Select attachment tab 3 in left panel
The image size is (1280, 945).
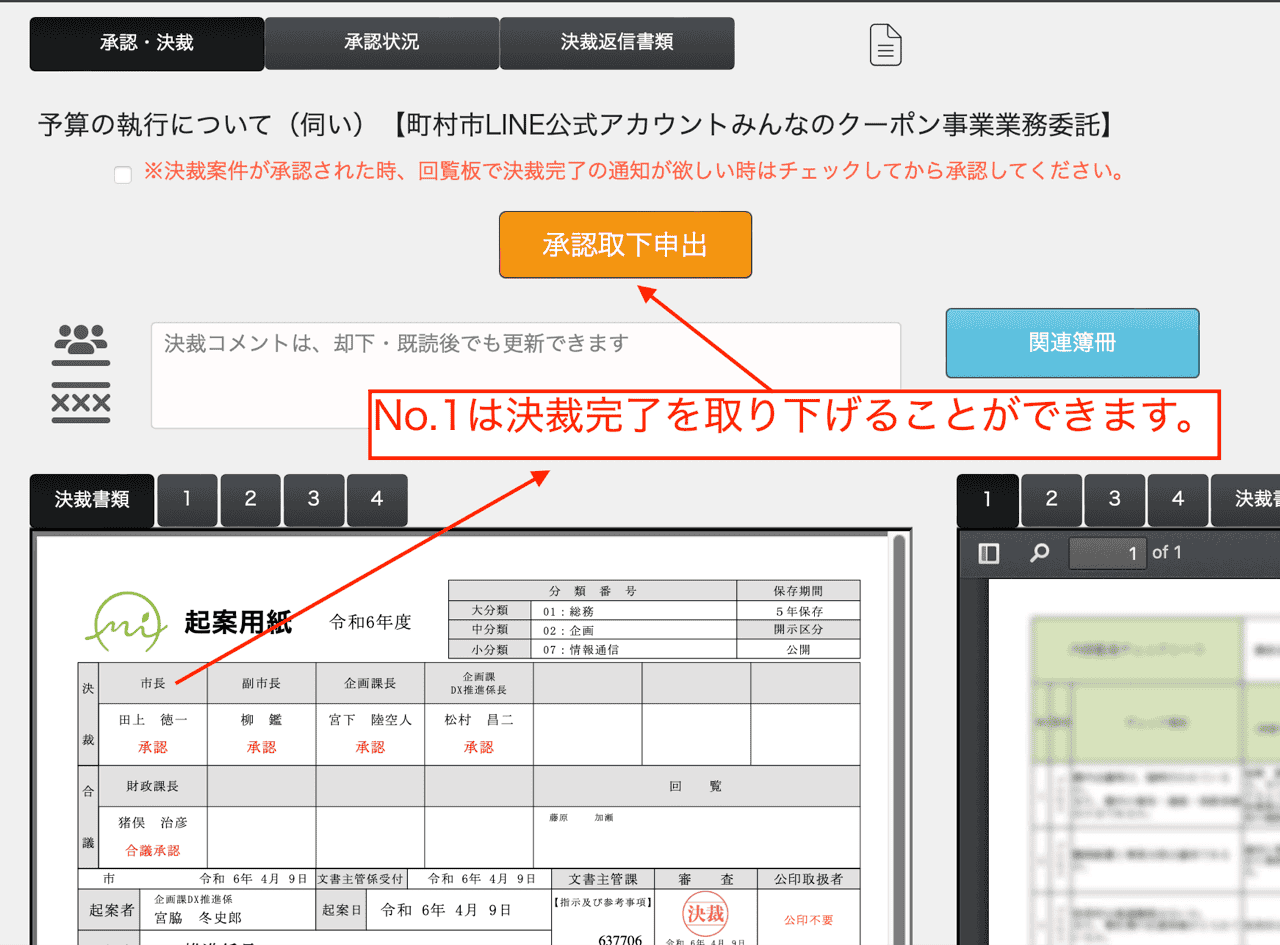tap(313, 500)
